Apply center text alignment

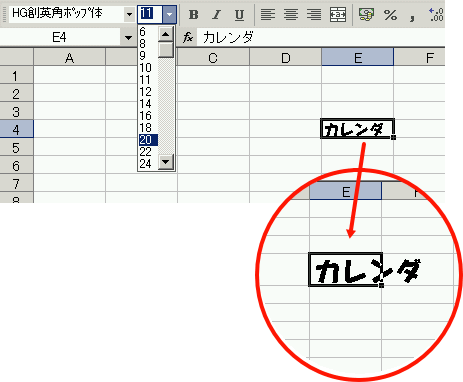(291, 15)
